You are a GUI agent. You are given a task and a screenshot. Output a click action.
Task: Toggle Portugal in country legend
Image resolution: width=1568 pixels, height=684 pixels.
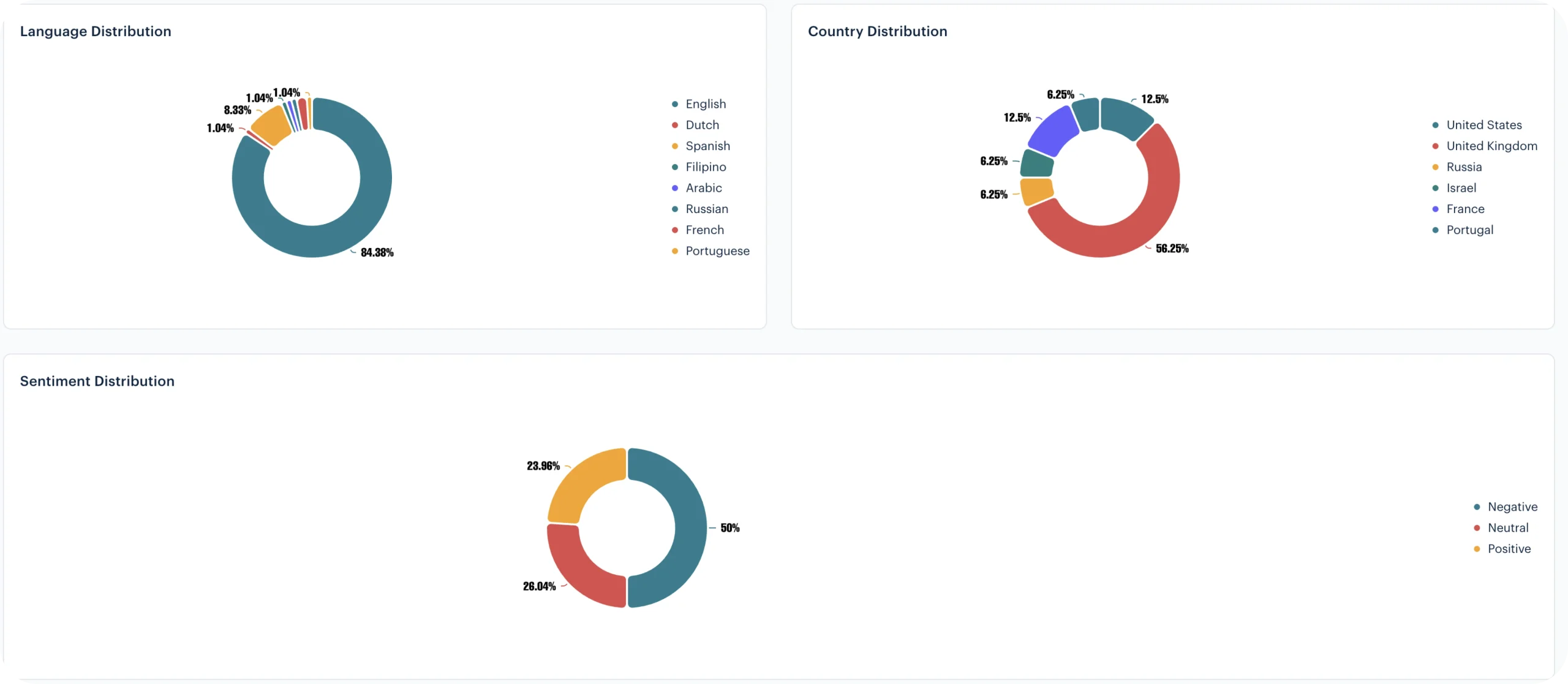[1463, 230]
